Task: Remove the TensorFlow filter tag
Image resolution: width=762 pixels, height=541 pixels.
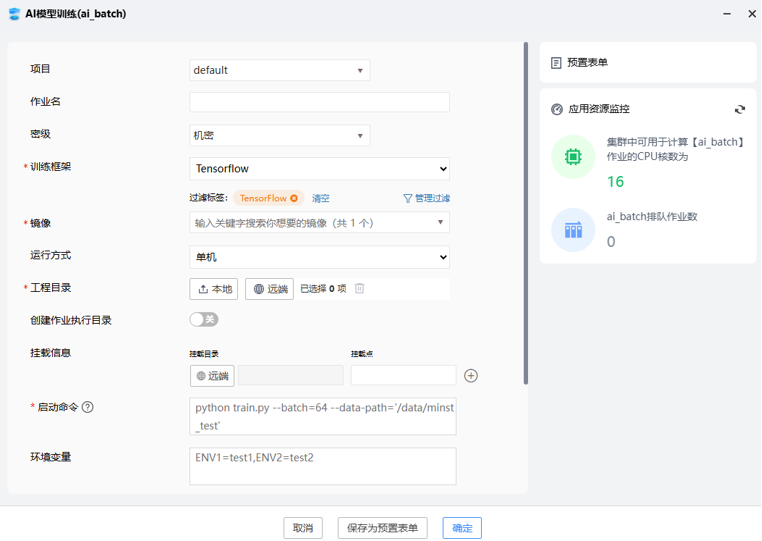Action: [294, 198]
